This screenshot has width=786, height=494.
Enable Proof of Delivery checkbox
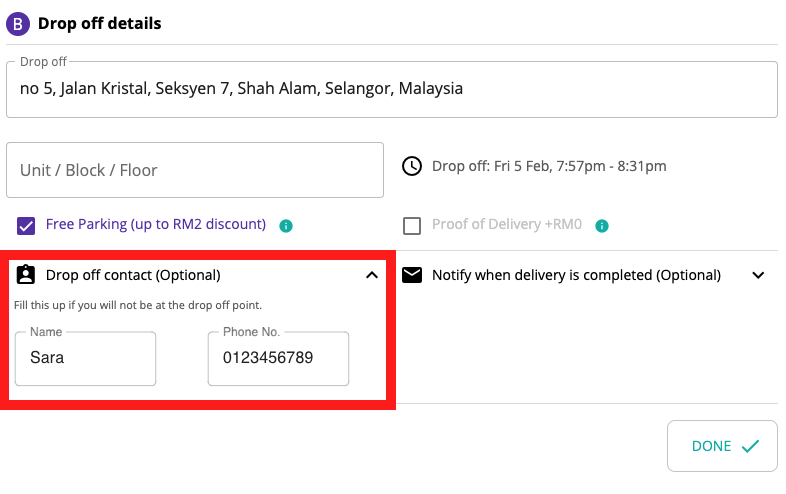(412, 226)
